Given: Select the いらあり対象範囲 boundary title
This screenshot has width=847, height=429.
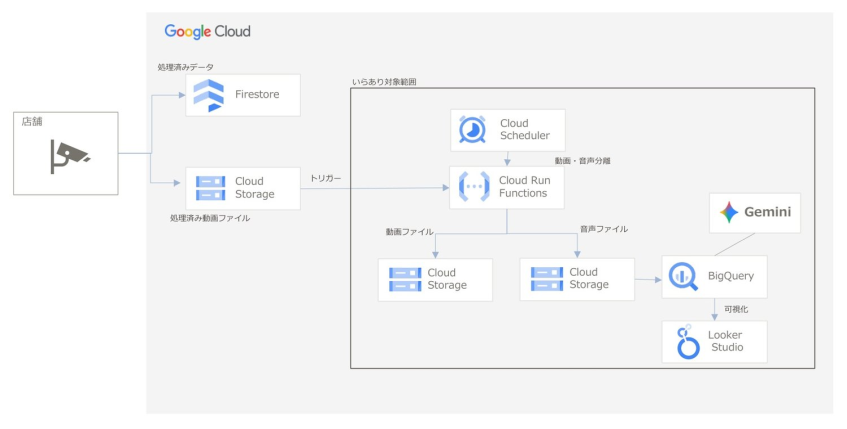Looking at the screenshot, I should [385, 81].
